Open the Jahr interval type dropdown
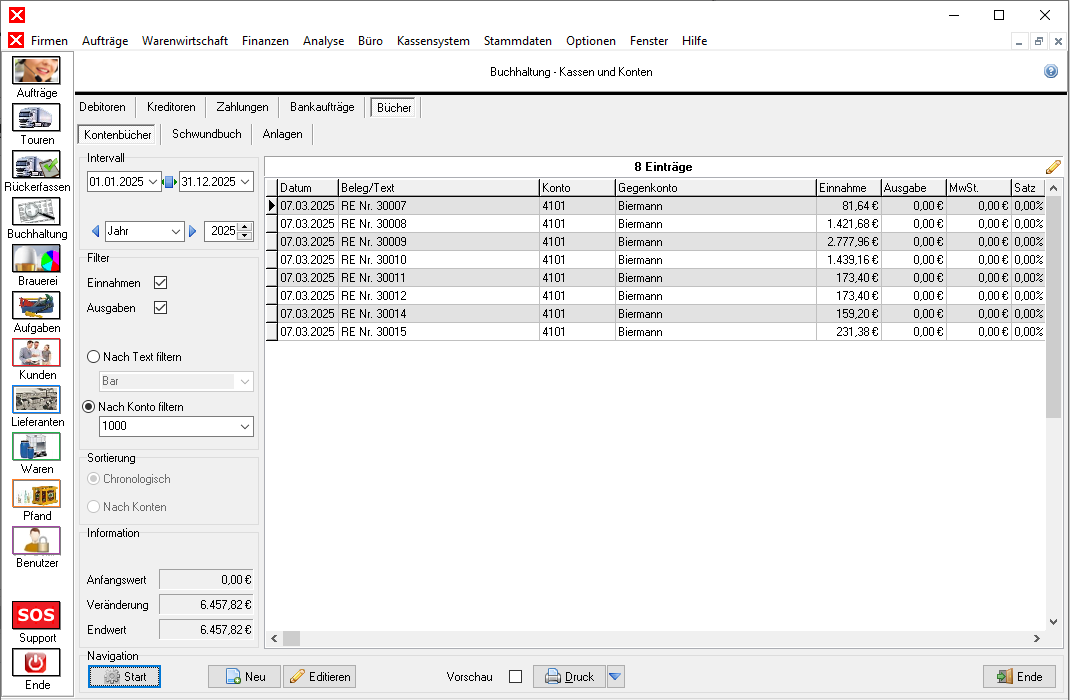This screenshot has height=700, width=1070. point(176,231)
